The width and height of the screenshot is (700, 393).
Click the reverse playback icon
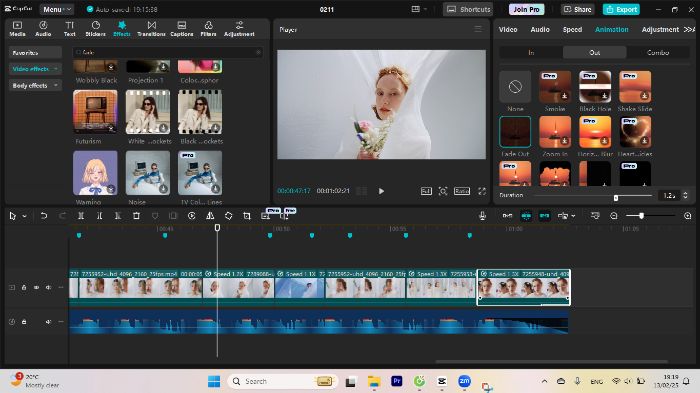tap(192, 216)
